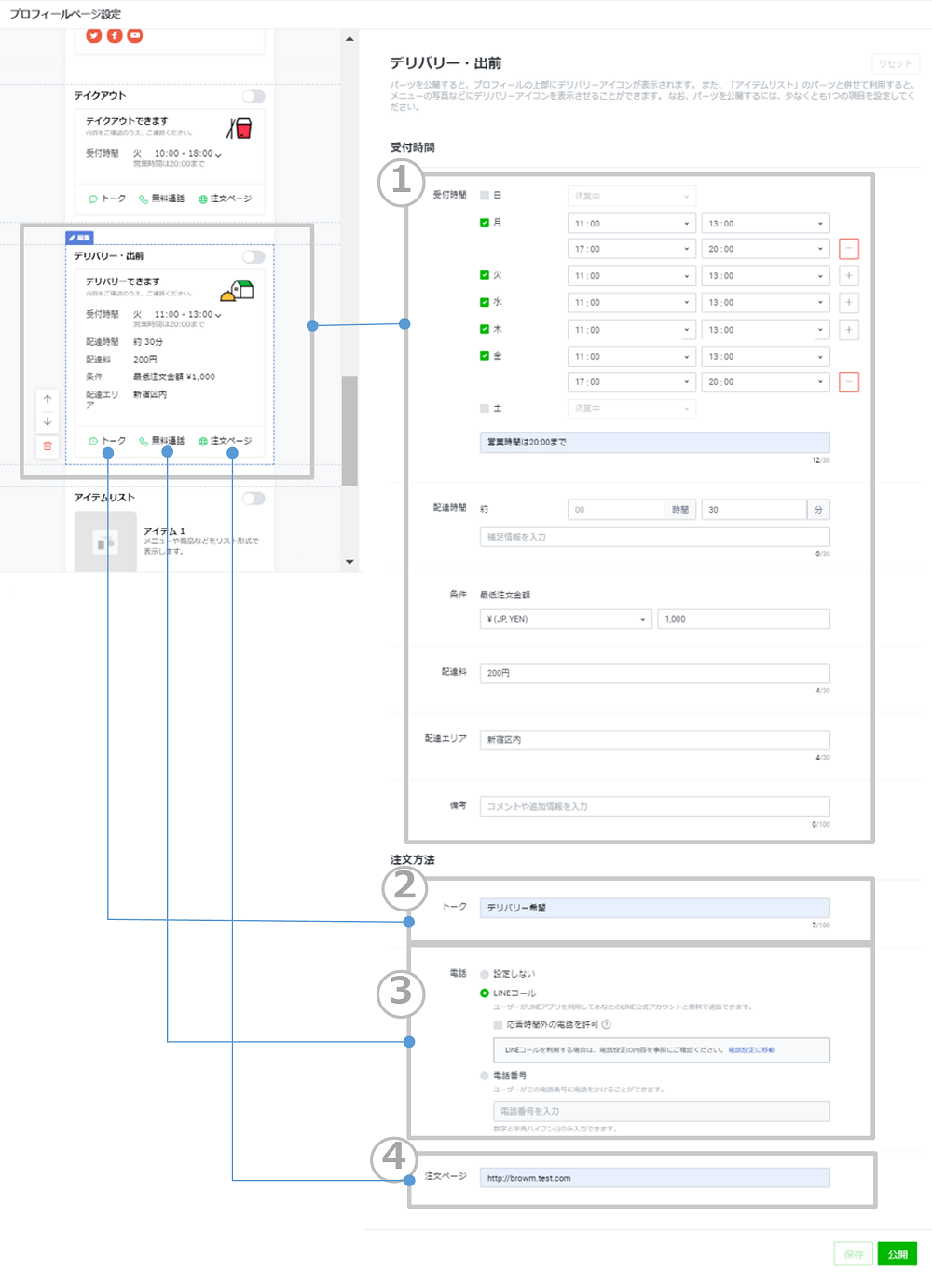
Task: Toggle the テイクアウト switch on
Action: (x=253, y=96)
